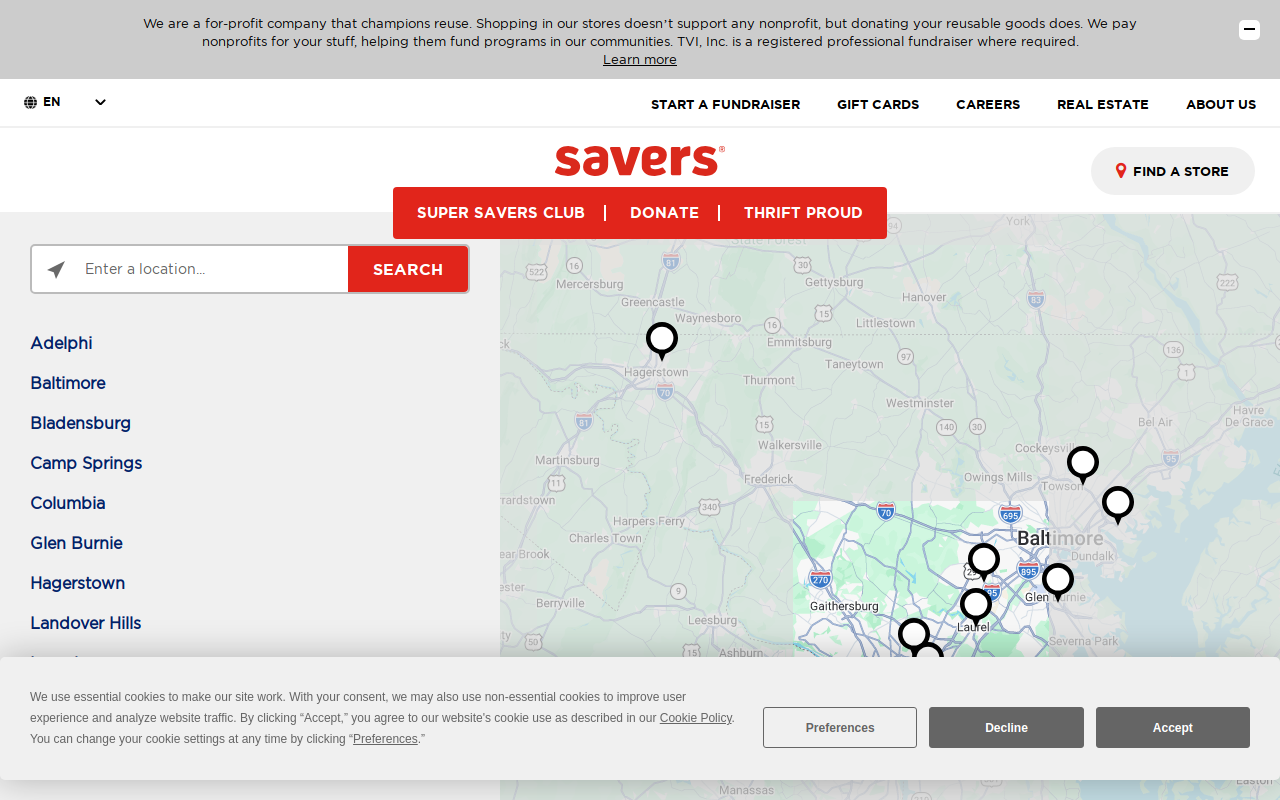The width and height of the screenshot is (1280, 800).
Task: Go to Gift Cards page
Action: coord(878,104)
